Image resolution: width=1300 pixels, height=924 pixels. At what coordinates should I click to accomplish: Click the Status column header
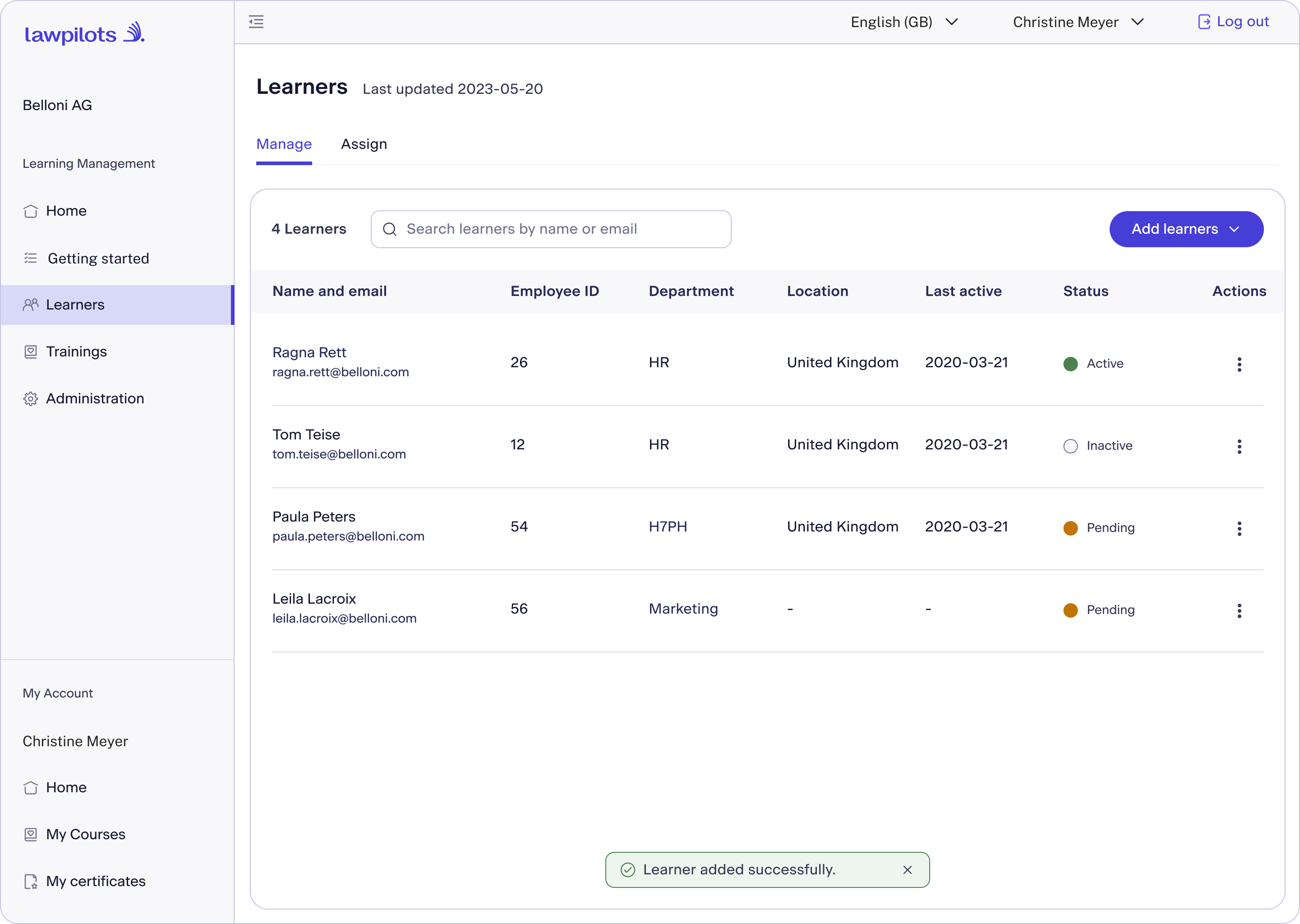point(1086,291)
